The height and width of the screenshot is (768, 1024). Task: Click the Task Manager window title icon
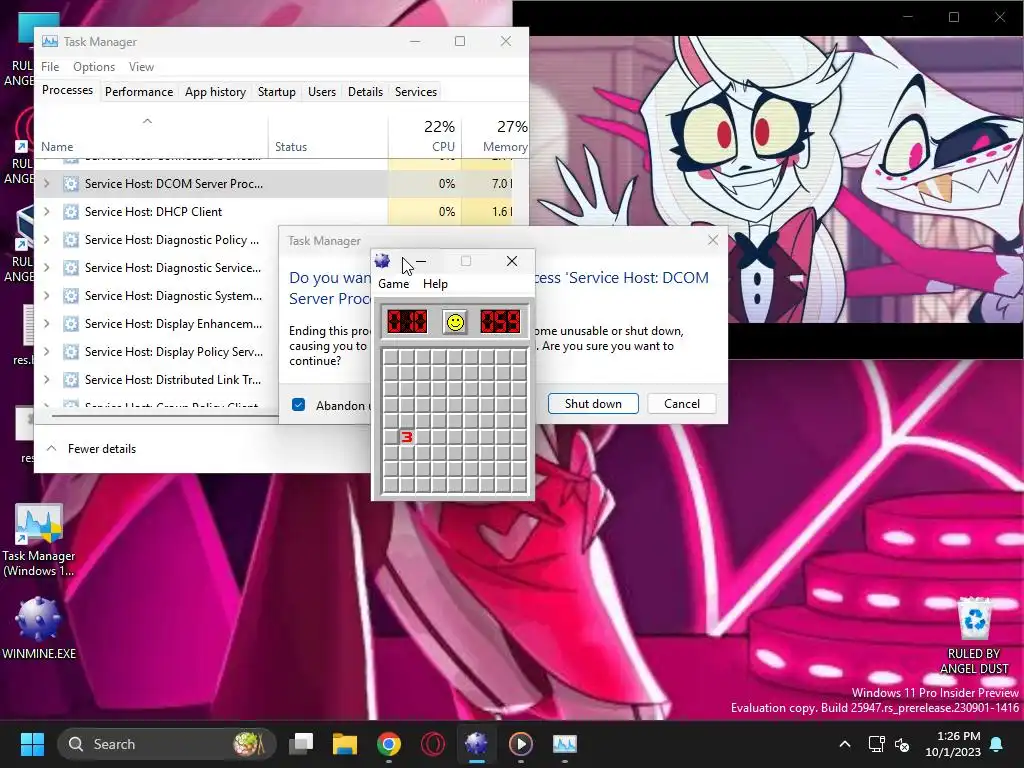point(50,42)
